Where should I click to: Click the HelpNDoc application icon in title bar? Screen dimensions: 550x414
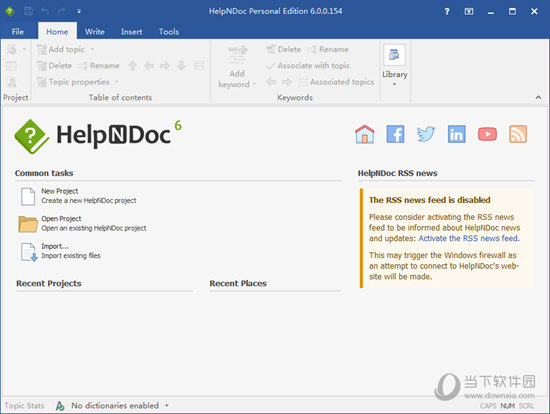click(10, 11)
